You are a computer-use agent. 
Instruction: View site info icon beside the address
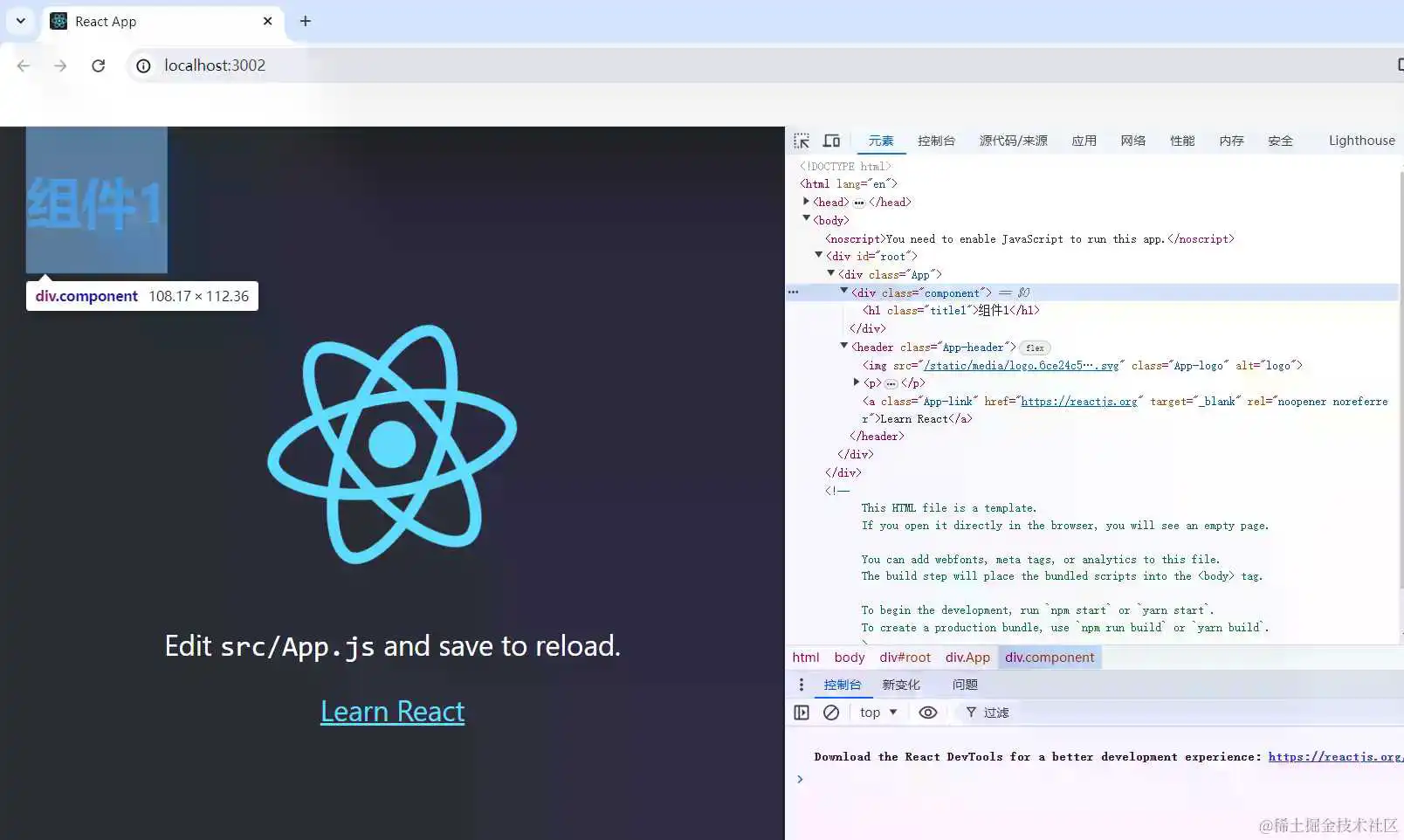pyautogui.click(x=143, y=65)
